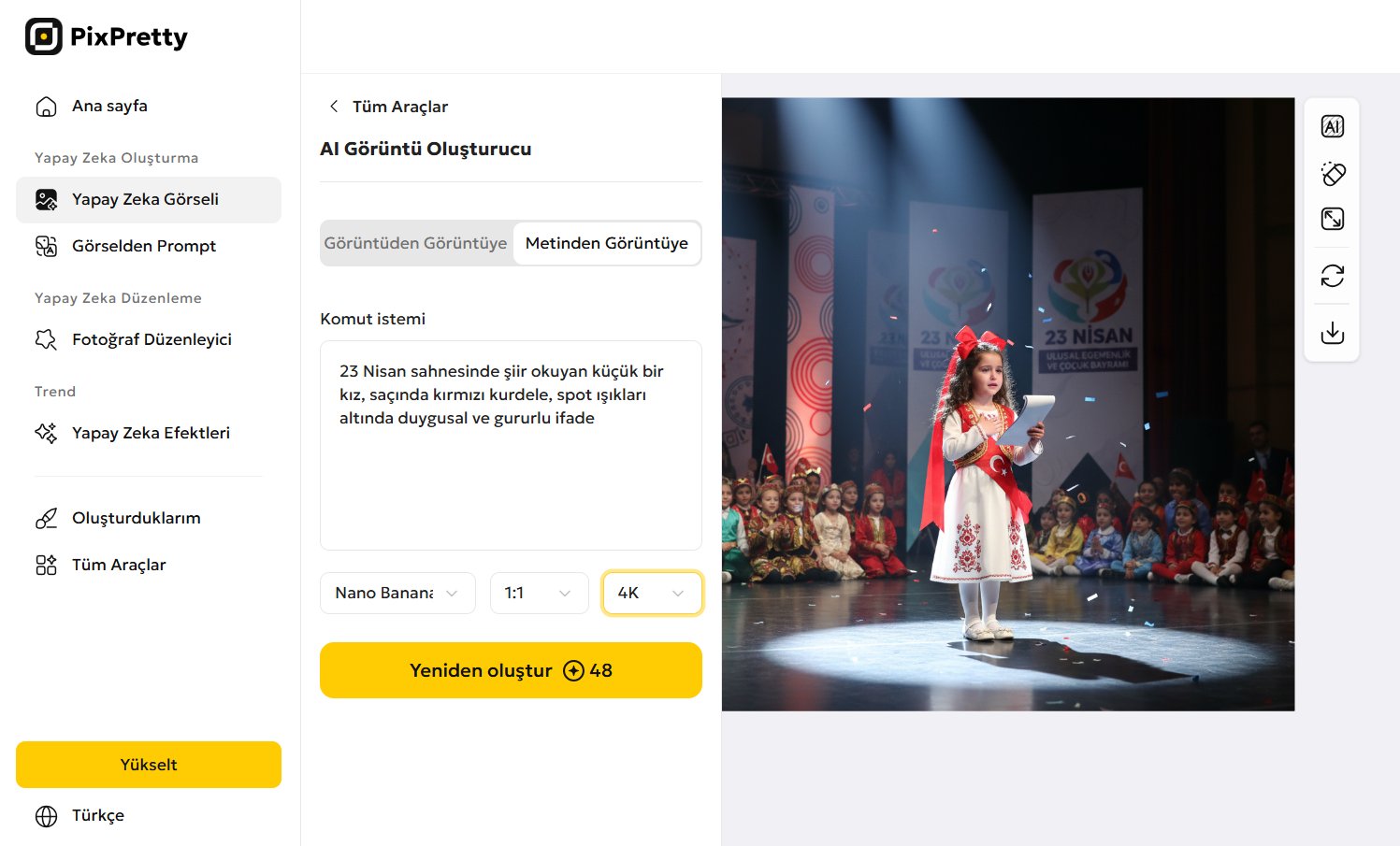This screenshot has height=846, width=1400.
Task: Switch to Görüntüden Görüntüye mode
Action: [x=415, y=243]
